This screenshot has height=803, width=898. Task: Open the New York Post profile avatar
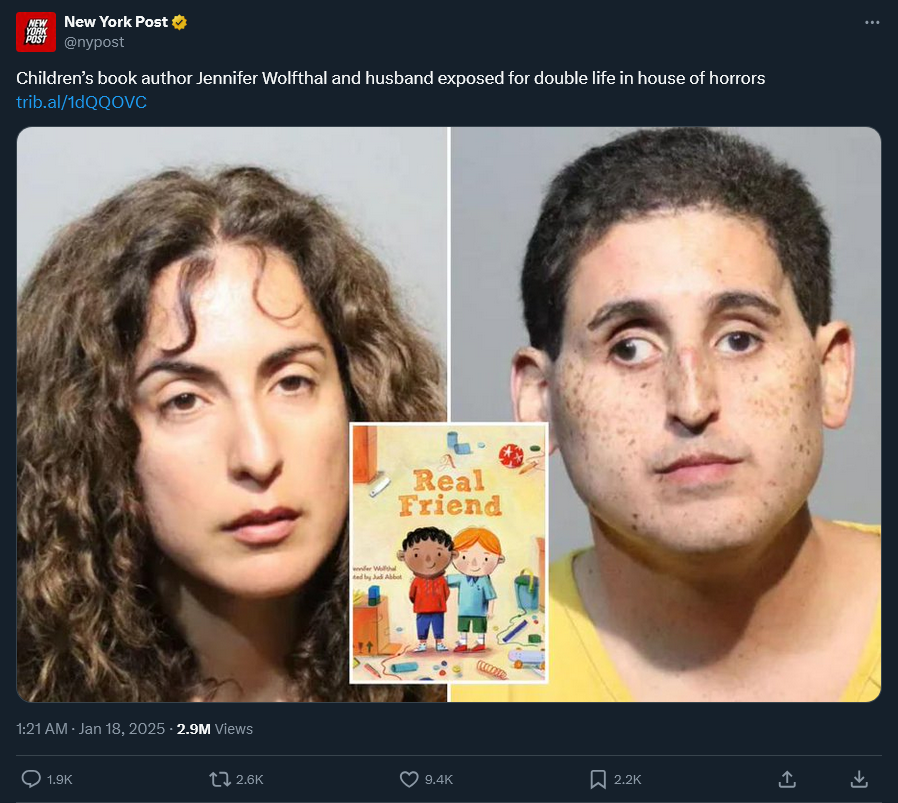click(x=36, y=32)
